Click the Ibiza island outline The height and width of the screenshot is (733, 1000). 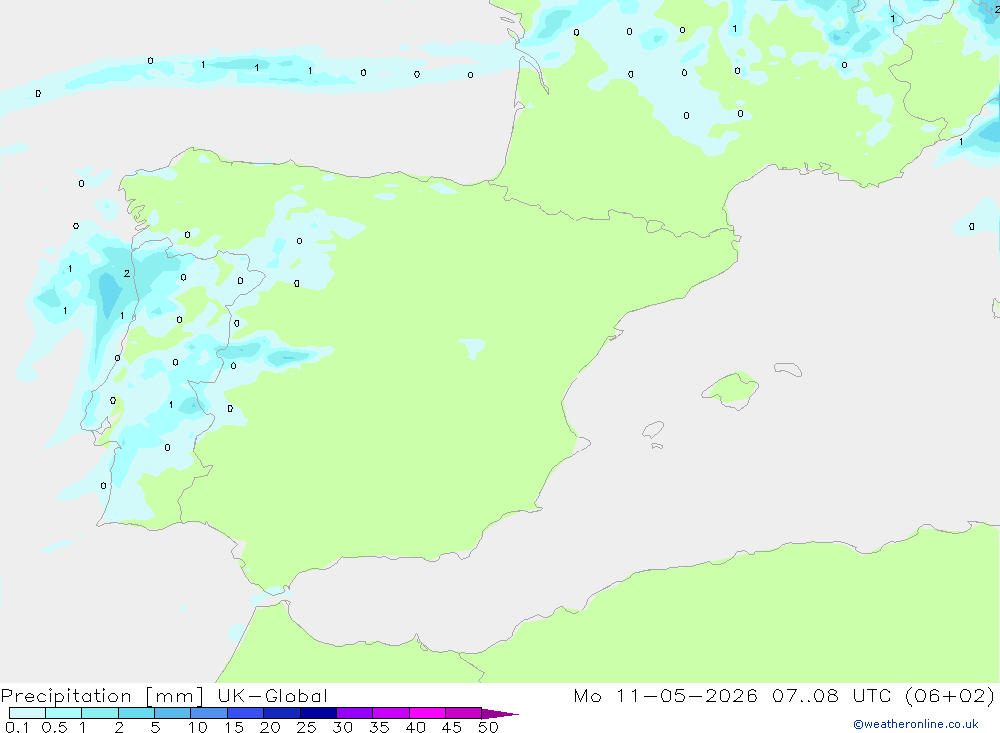[652, 430]
